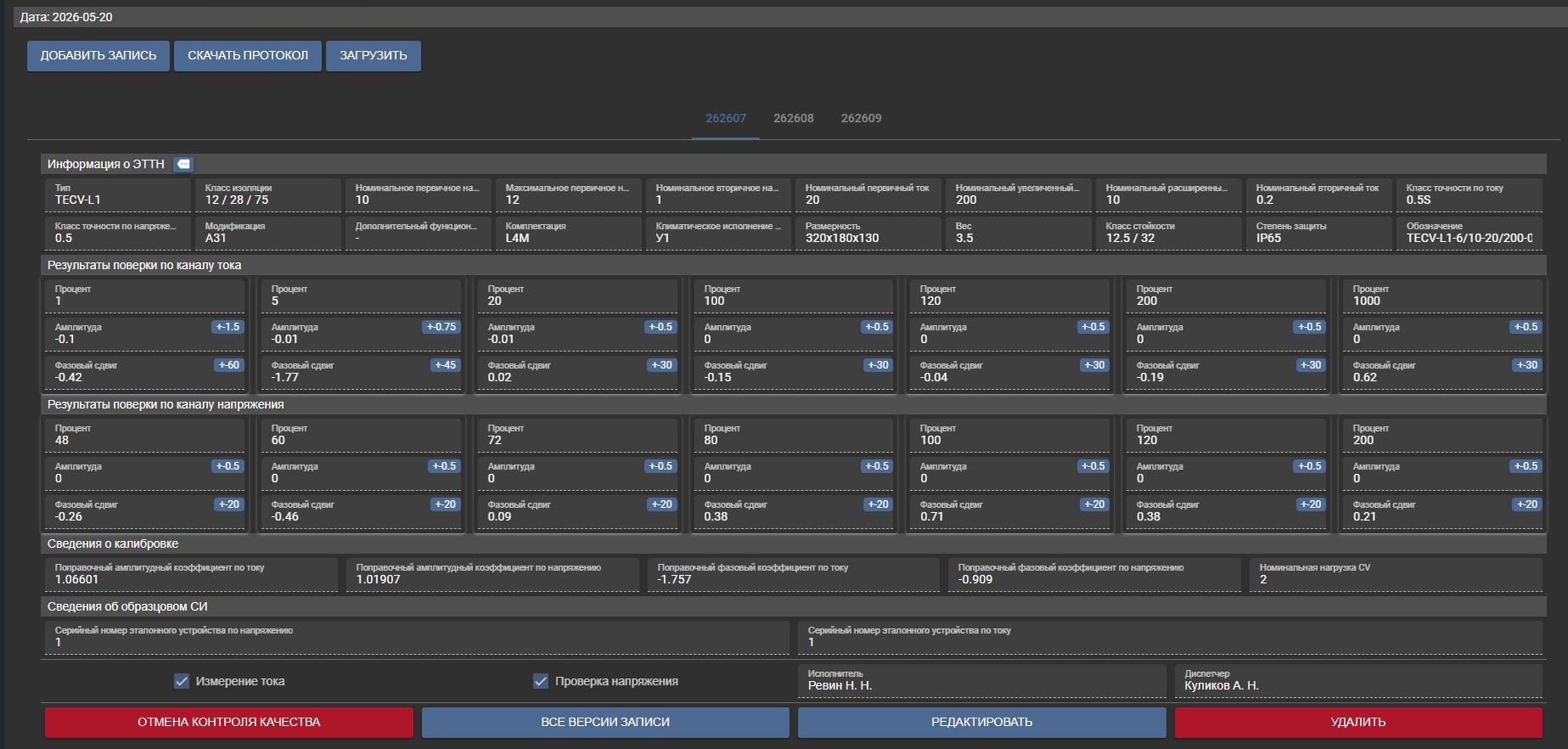Select the Класс стойкости field
This screenshot has height=749, width=1568.
pyautogui.click(x=1169, y=234)
